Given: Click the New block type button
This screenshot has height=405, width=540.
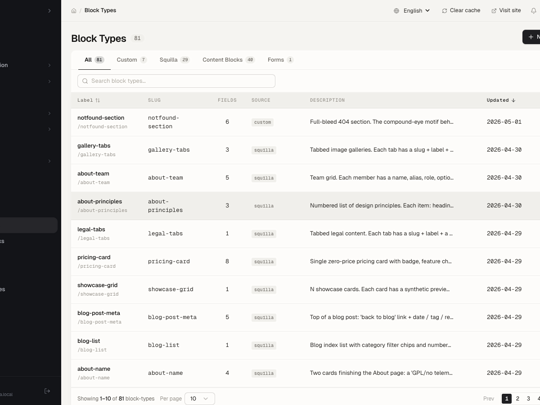Looking at the screenshot, I should click(531, 37).
